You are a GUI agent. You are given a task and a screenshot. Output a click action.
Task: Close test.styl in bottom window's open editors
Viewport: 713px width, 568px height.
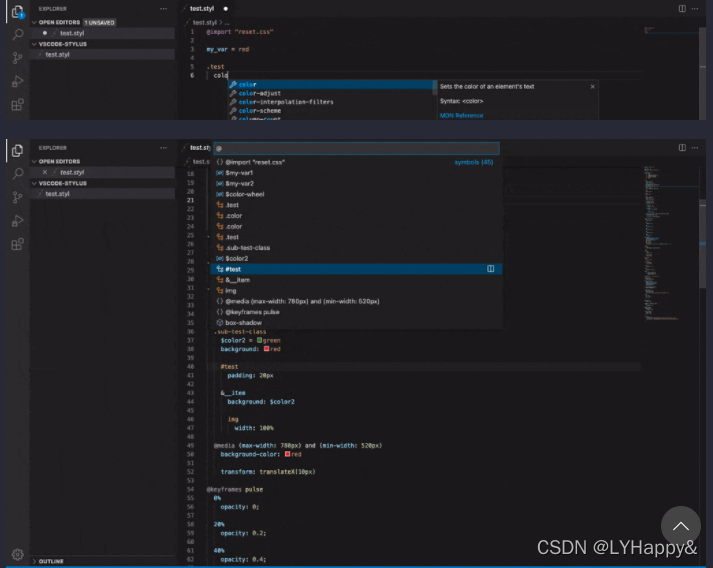(x=45, y=172)
